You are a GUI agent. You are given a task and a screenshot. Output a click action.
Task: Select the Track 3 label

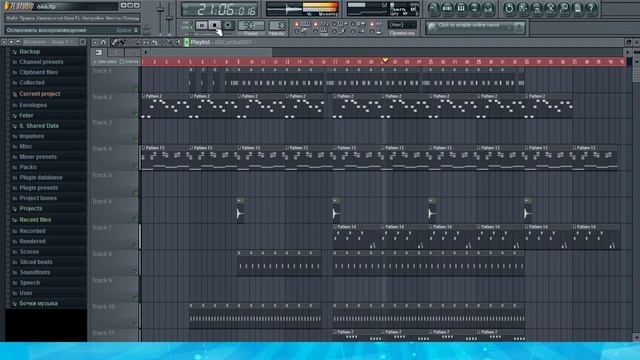pos(102,122)
